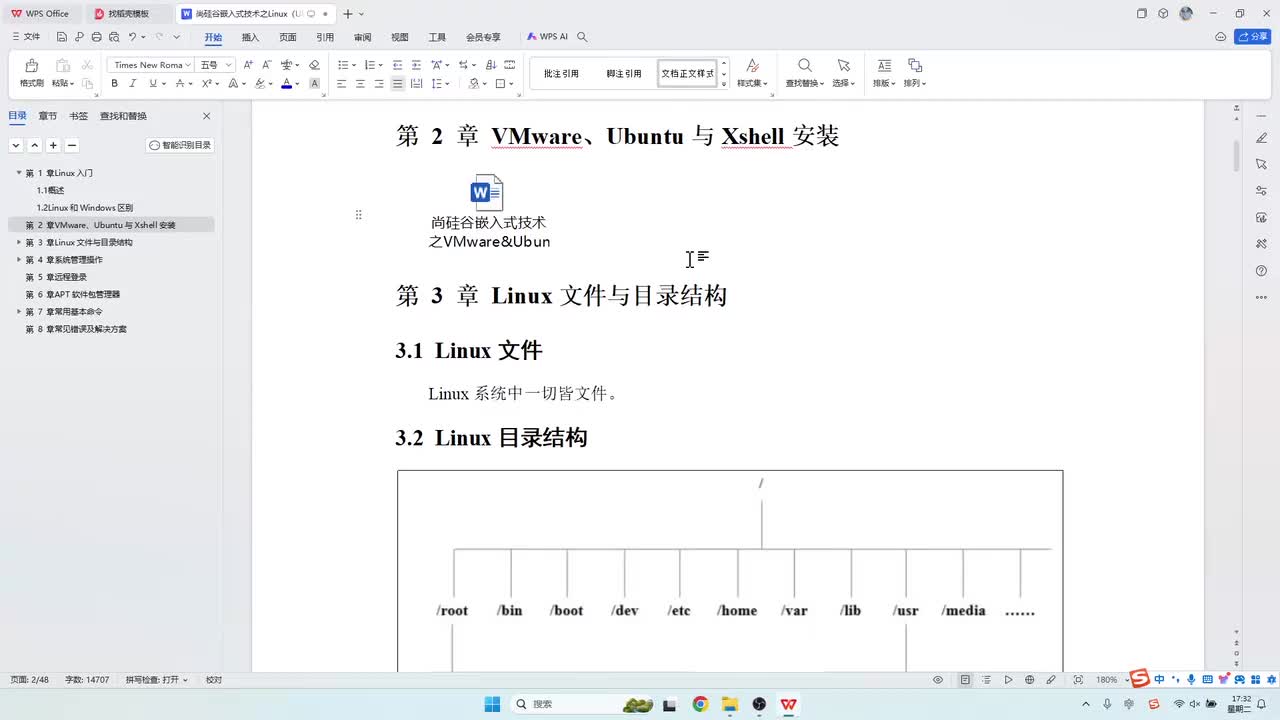
Task: Click the Undo arrow icon
Action: coord(131,37)
